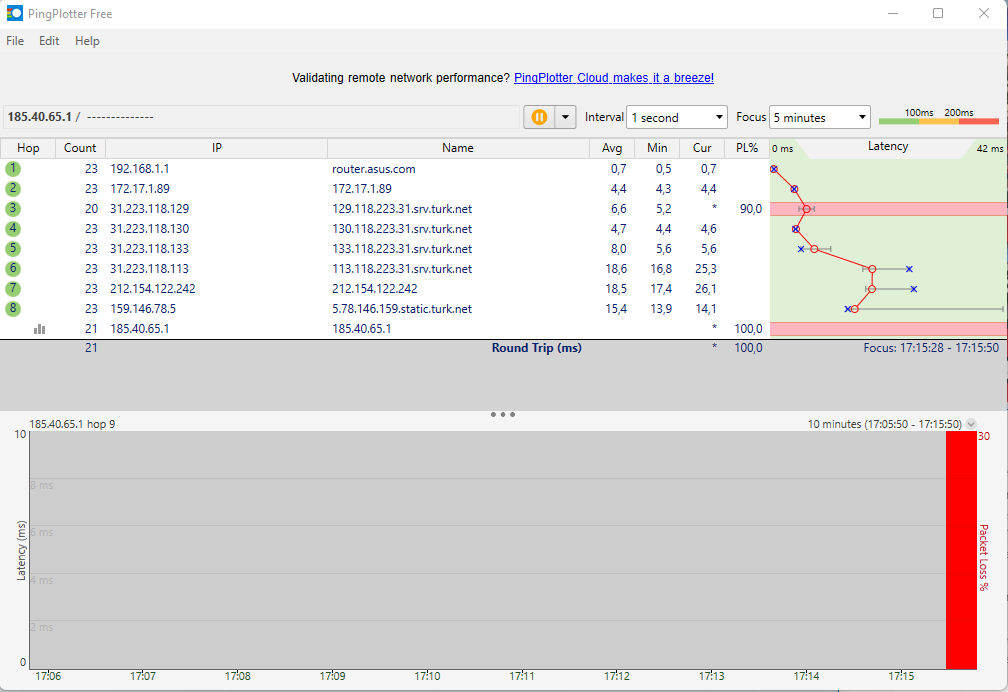
Task: Pause tracing with the orange pause button
Action: coord(539,117)
